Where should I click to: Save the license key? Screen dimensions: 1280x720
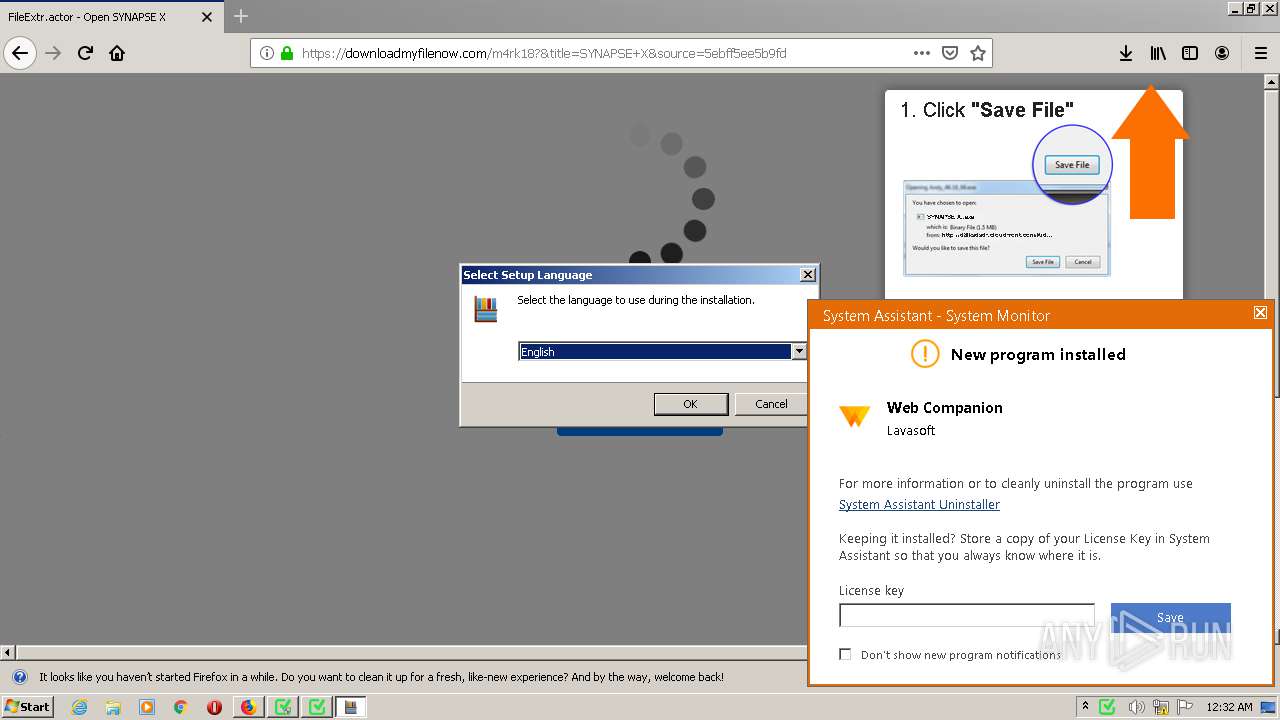coord(1170,617)
